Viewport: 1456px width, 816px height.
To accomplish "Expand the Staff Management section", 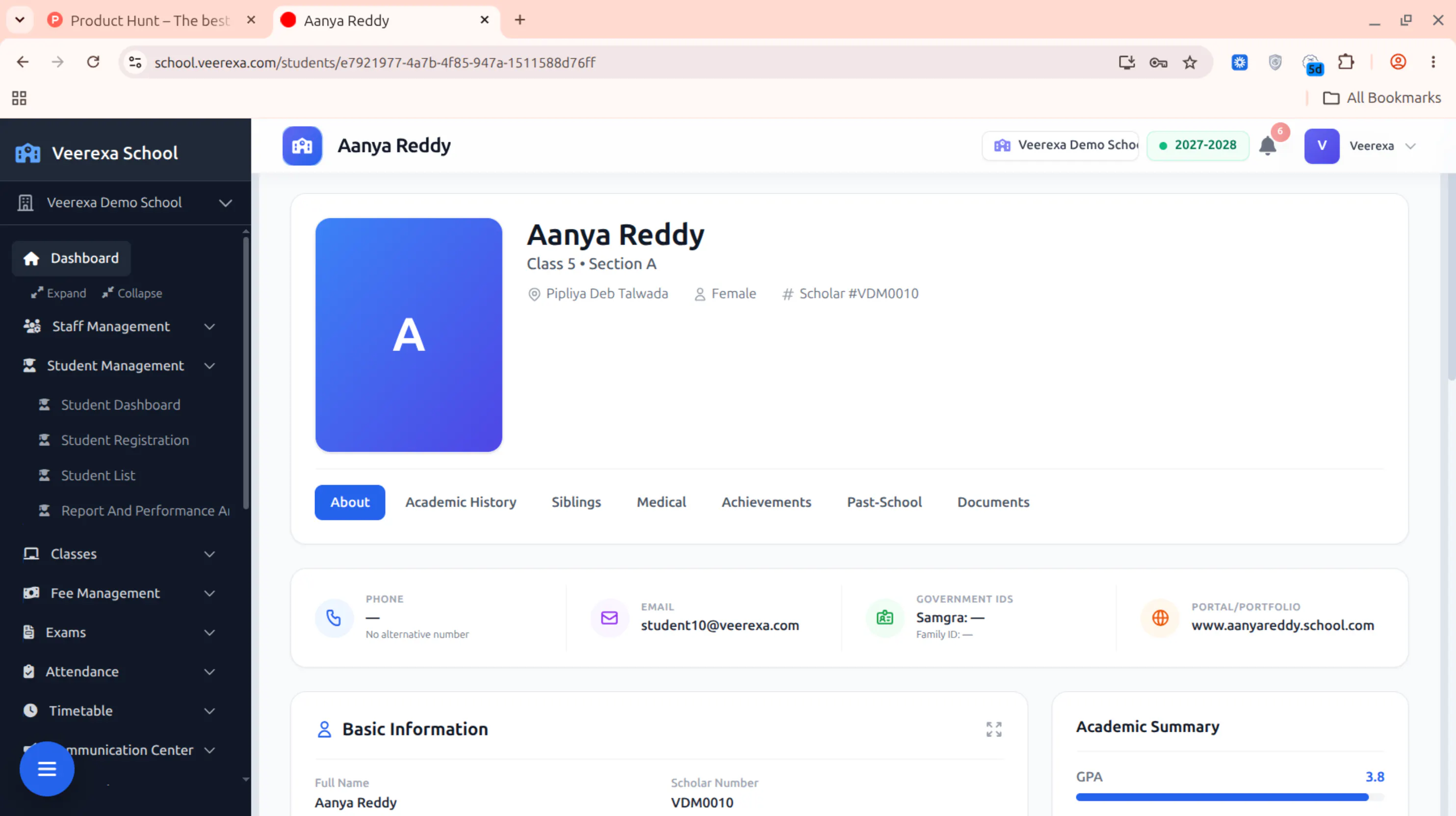I will tap(209, 327).
